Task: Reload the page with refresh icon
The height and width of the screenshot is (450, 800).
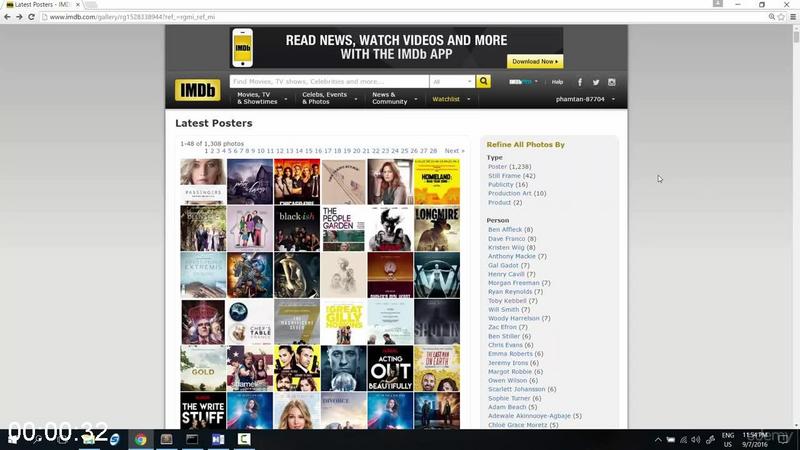Action: click(x=31, y=17)
